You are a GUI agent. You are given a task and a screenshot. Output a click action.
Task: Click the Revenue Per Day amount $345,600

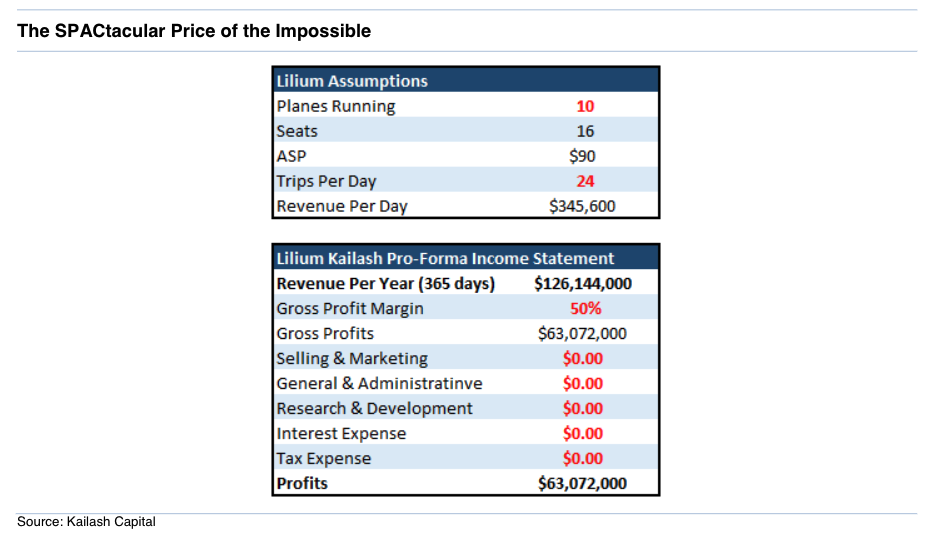click(582, 206)
